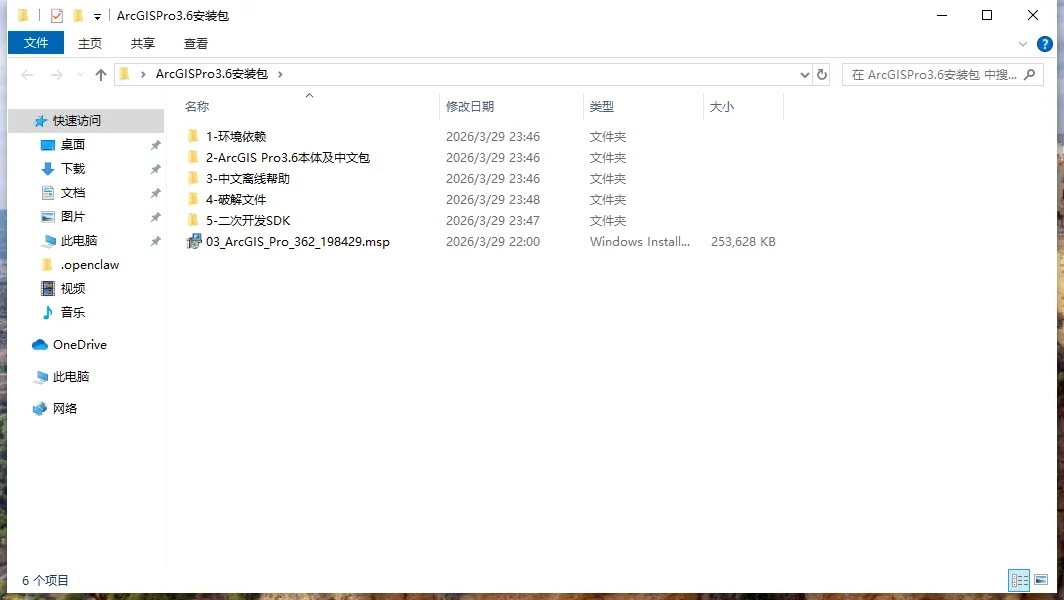
Task: Click the date 2026/3/29 22:00
Action: 493,242
